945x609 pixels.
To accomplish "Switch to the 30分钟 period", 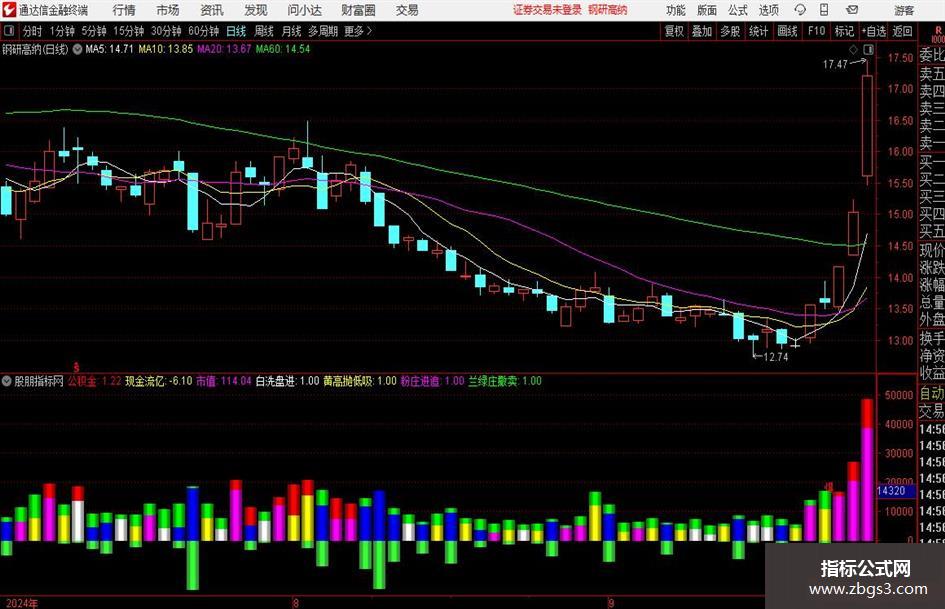I will point(166,31).
